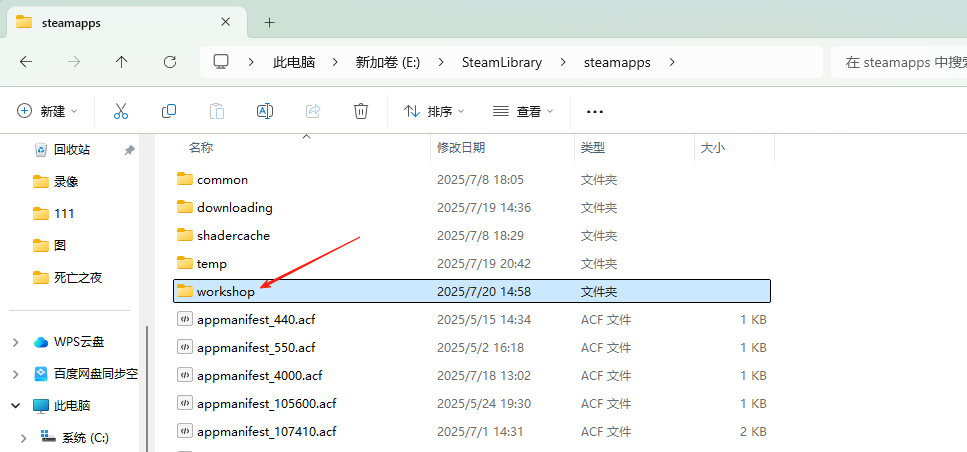
Task: Click the WPS云盘 cloud icon
Action: pos(41,342)
